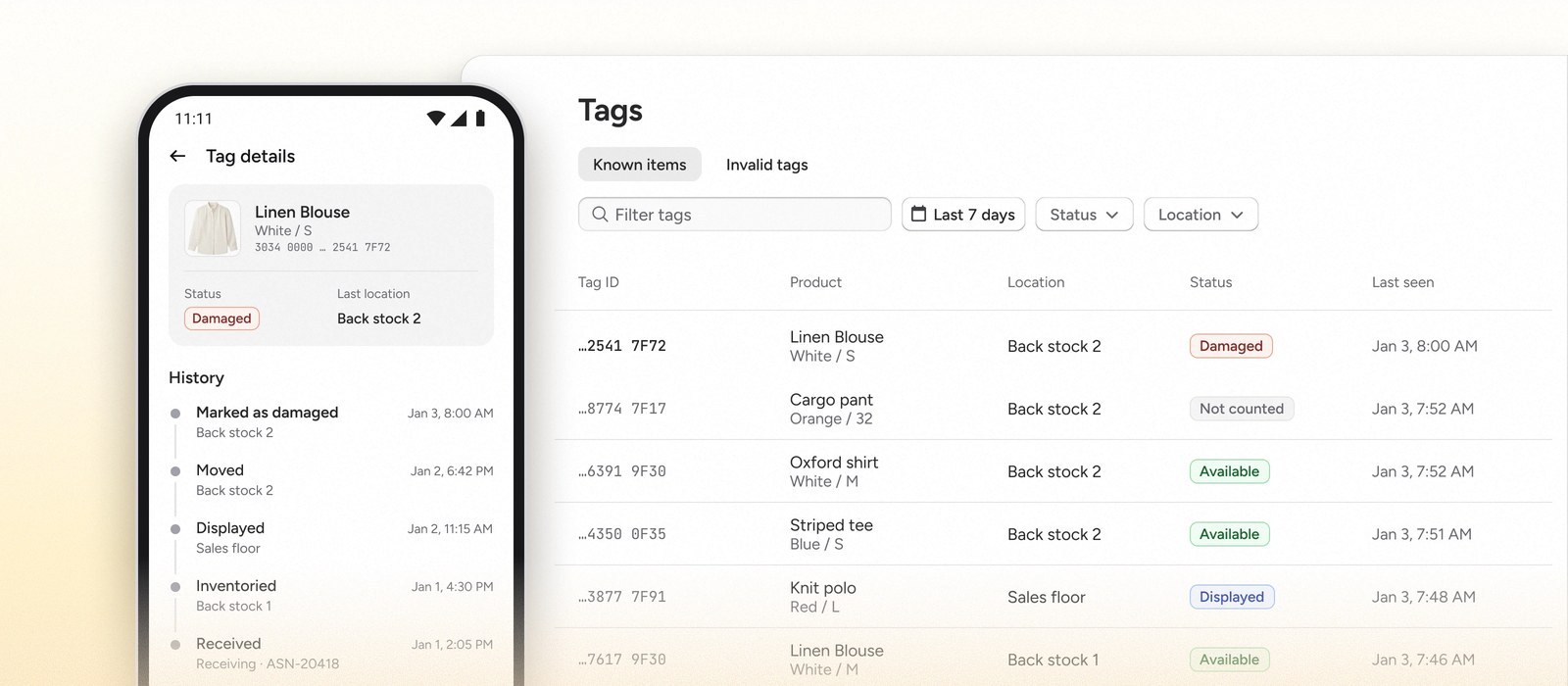Select tag row …4350 0F35

point(1053,534)
